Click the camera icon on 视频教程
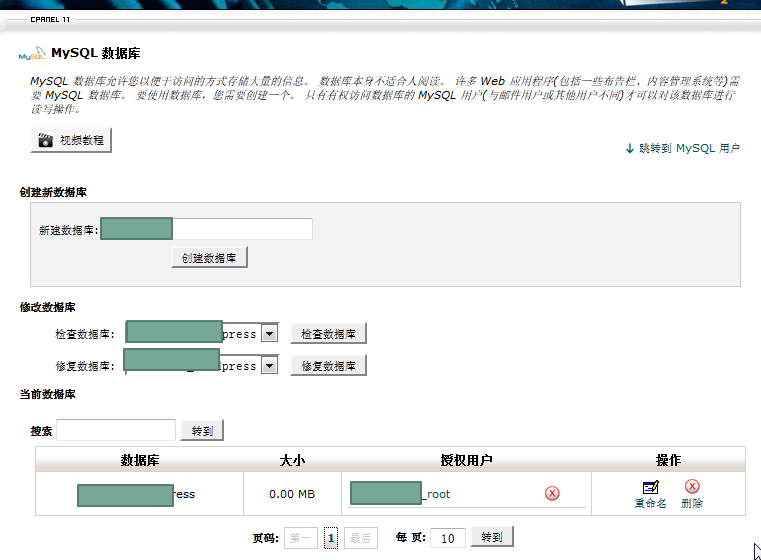The height and width of the screenshot is (560, 761). [x=46, y=140]
